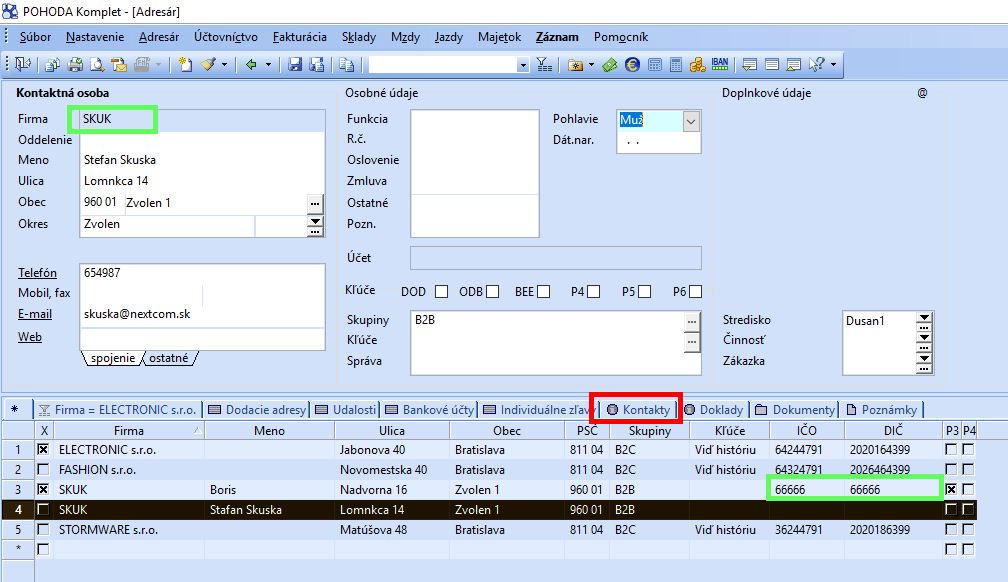Open the Pohlavie dropdown
Image resolution: width=1008 pixels, height=582 pixels.
click(x=691, y=121)
